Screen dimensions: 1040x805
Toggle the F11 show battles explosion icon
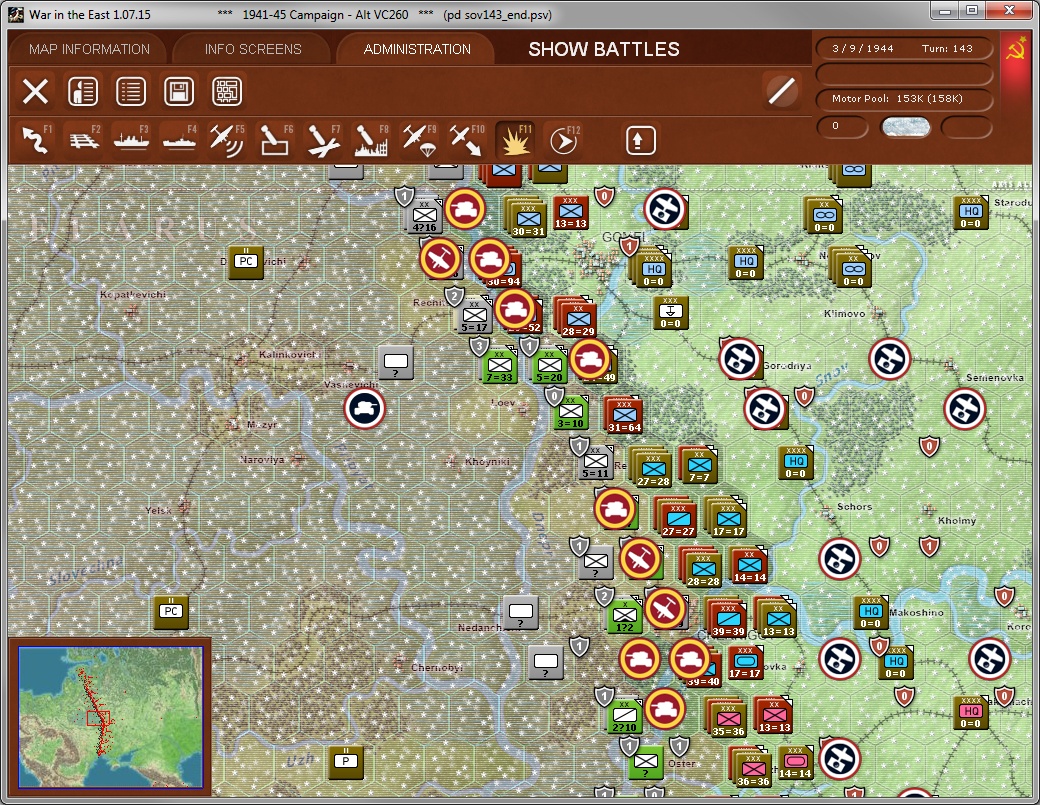tap(515, 140)
